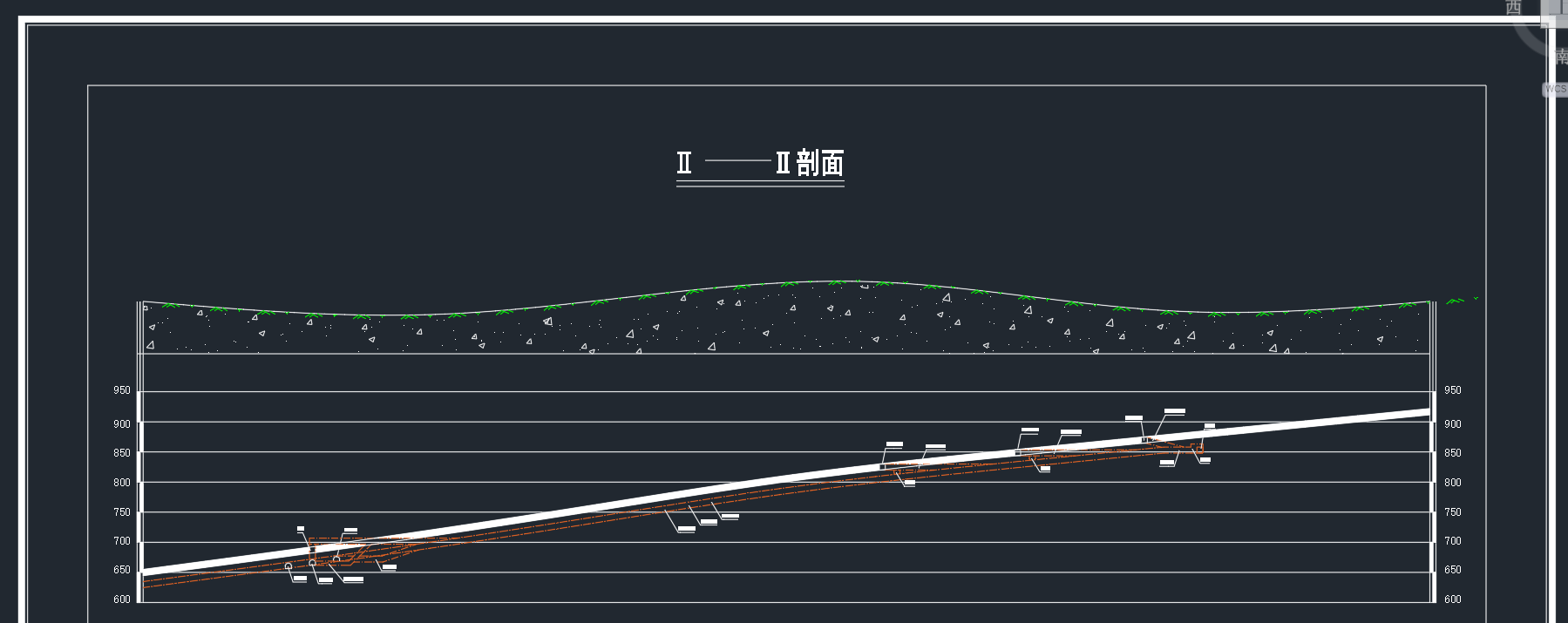Select the section title text Ⅱ—Ⅱ剖面
The image size is (1568, 623).
760,163
